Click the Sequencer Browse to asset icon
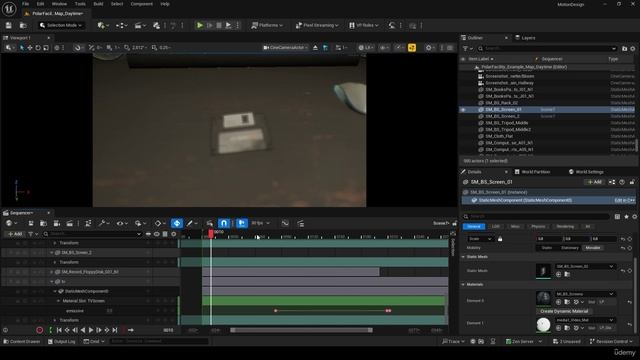 coord(43,223)
